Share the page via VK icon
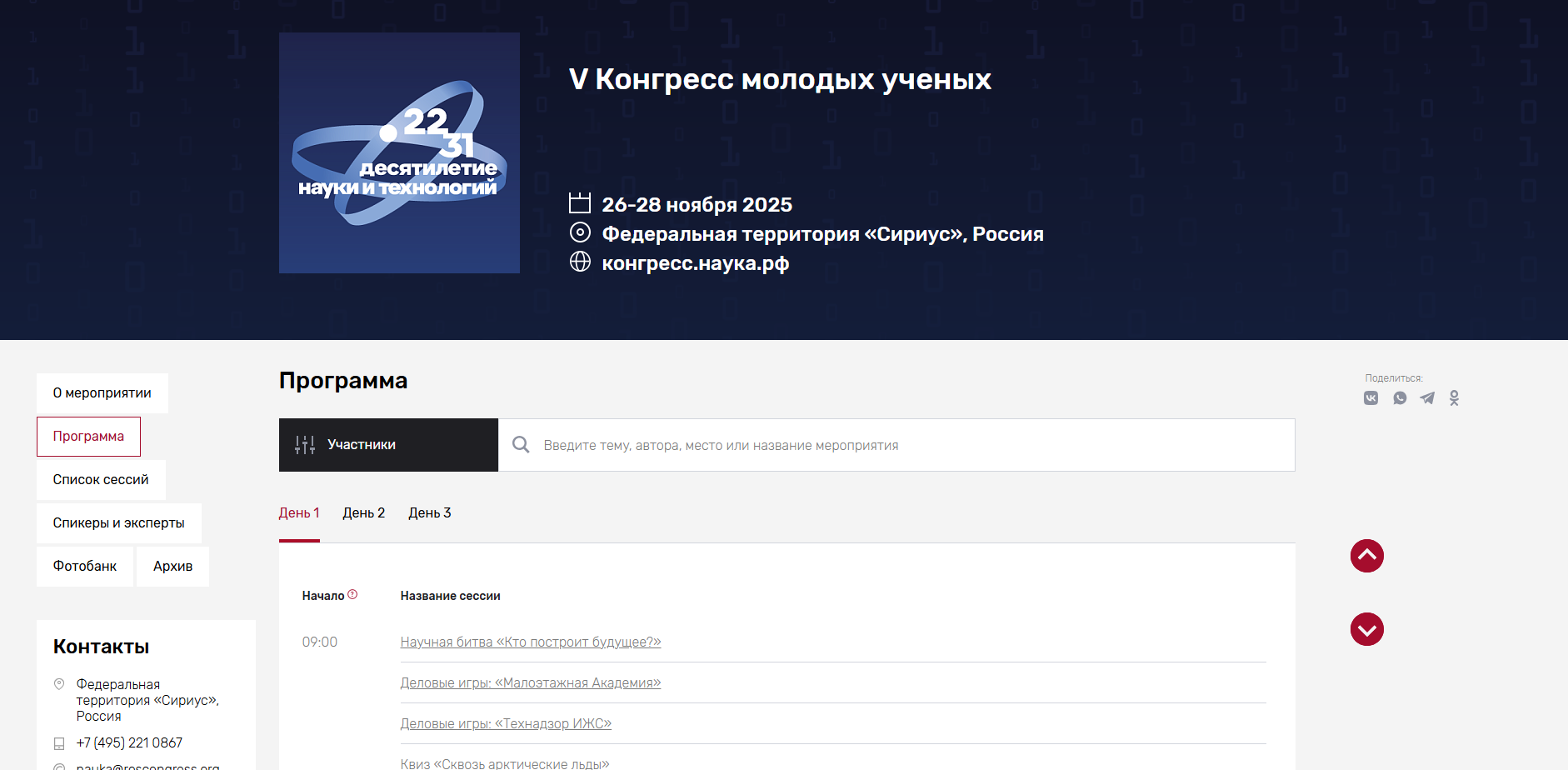This screenshot has height=770, width=1568. coord(1371,398)
